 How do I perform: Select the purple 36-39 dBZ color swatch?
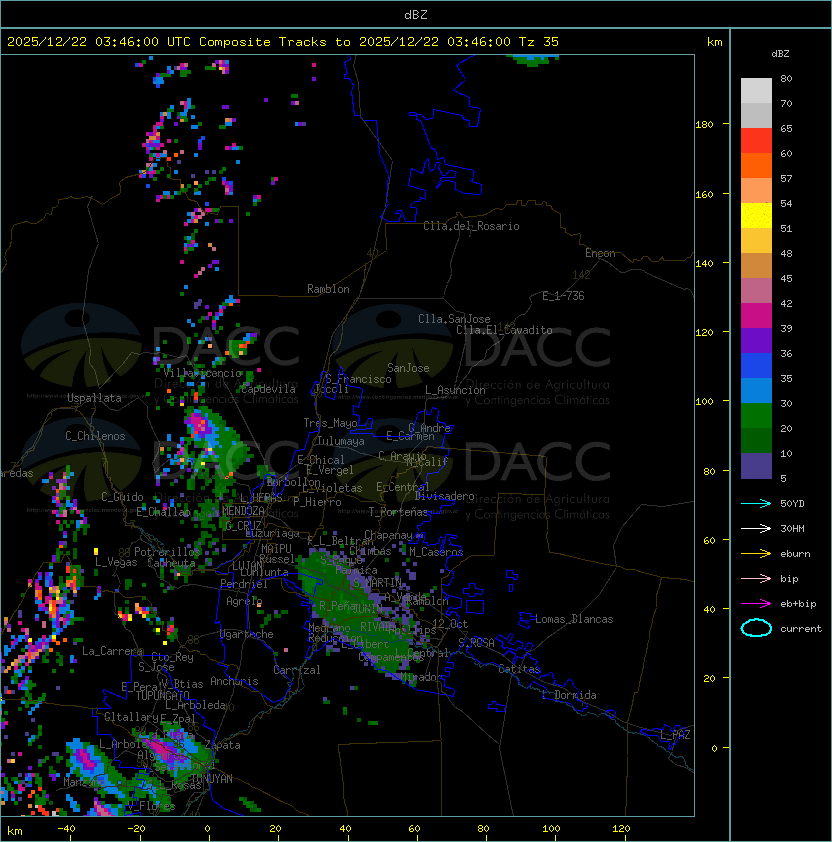click(756, 340)
